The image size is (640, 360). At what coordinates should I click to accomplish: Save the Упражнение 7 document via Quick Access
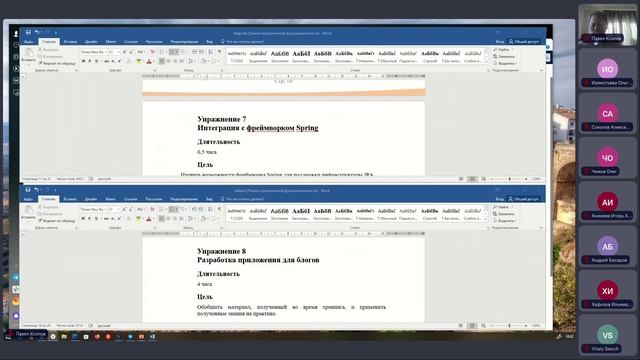[x=28, y=32]
